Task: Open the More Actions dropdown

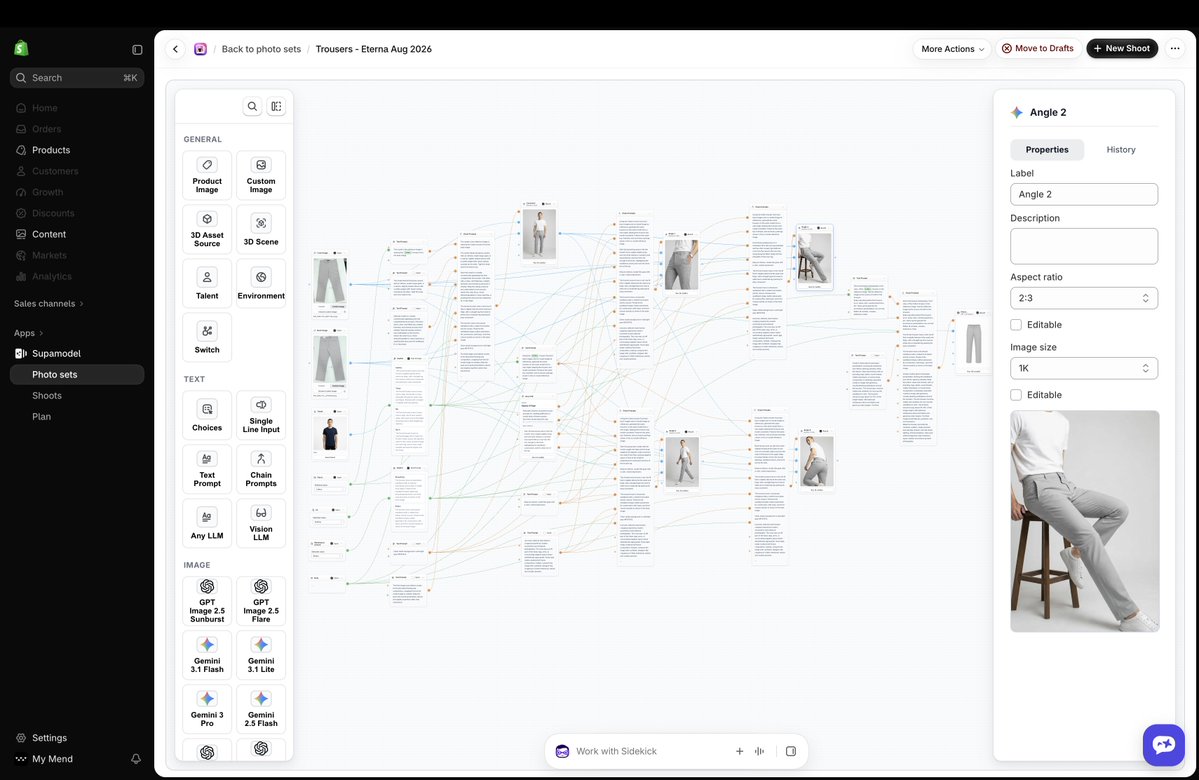Action: [x=952, y=48]
